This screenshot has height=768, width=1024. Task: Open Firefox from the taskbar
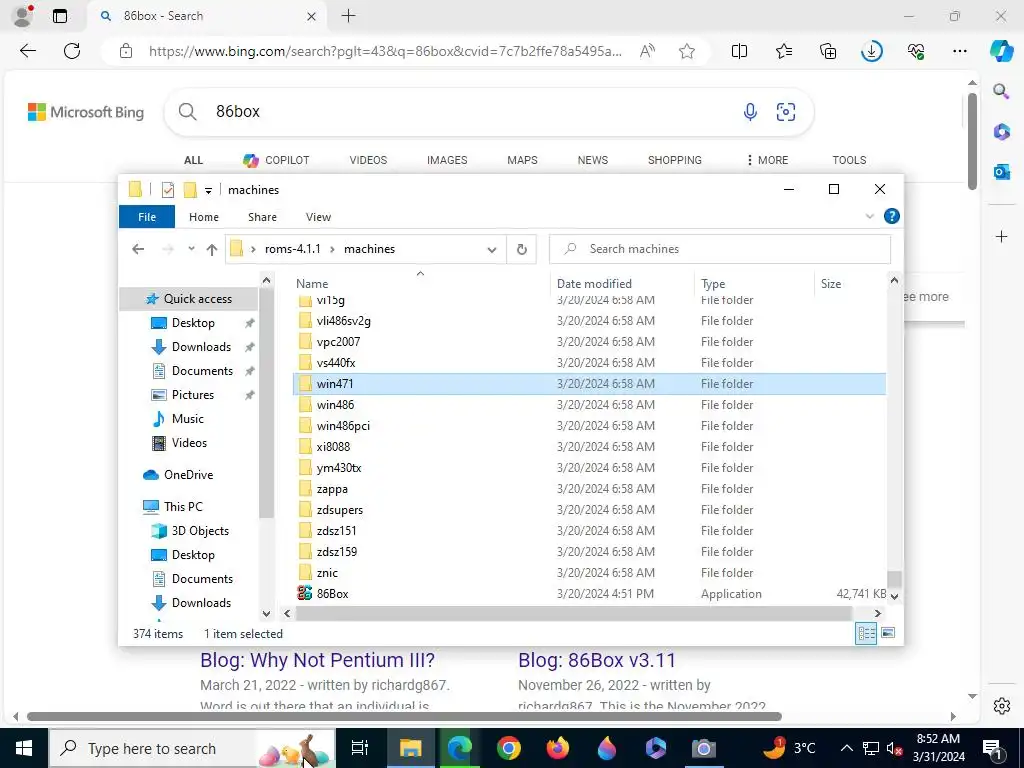pyautogui.click(x=557, y=748)
